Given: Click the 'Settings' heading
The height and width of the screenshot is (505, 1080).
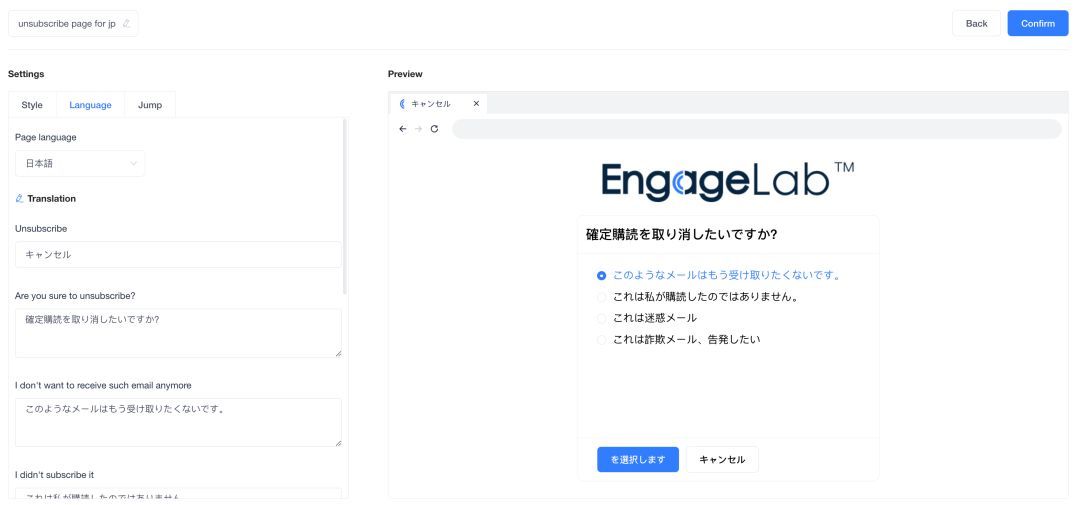Looking at the screenshot, I should (26, 74).
